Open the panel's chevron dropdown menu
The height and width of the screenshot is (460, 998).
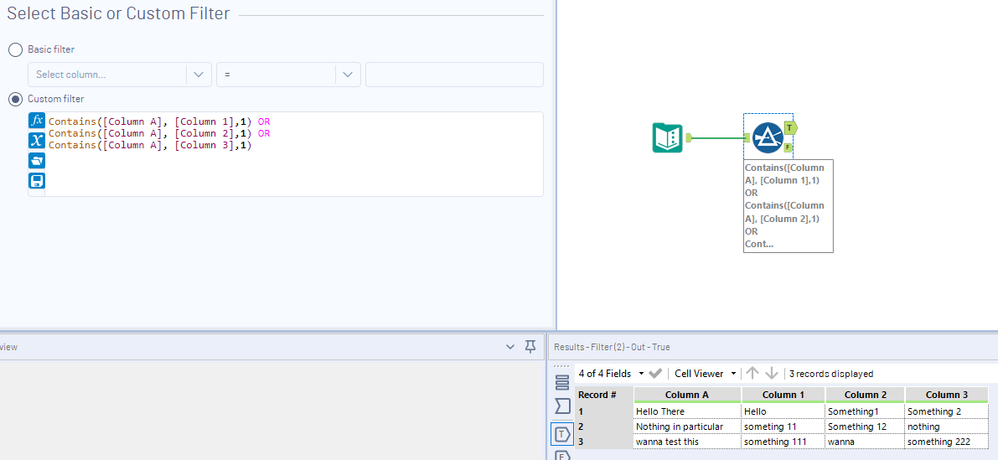click(510, 347)
